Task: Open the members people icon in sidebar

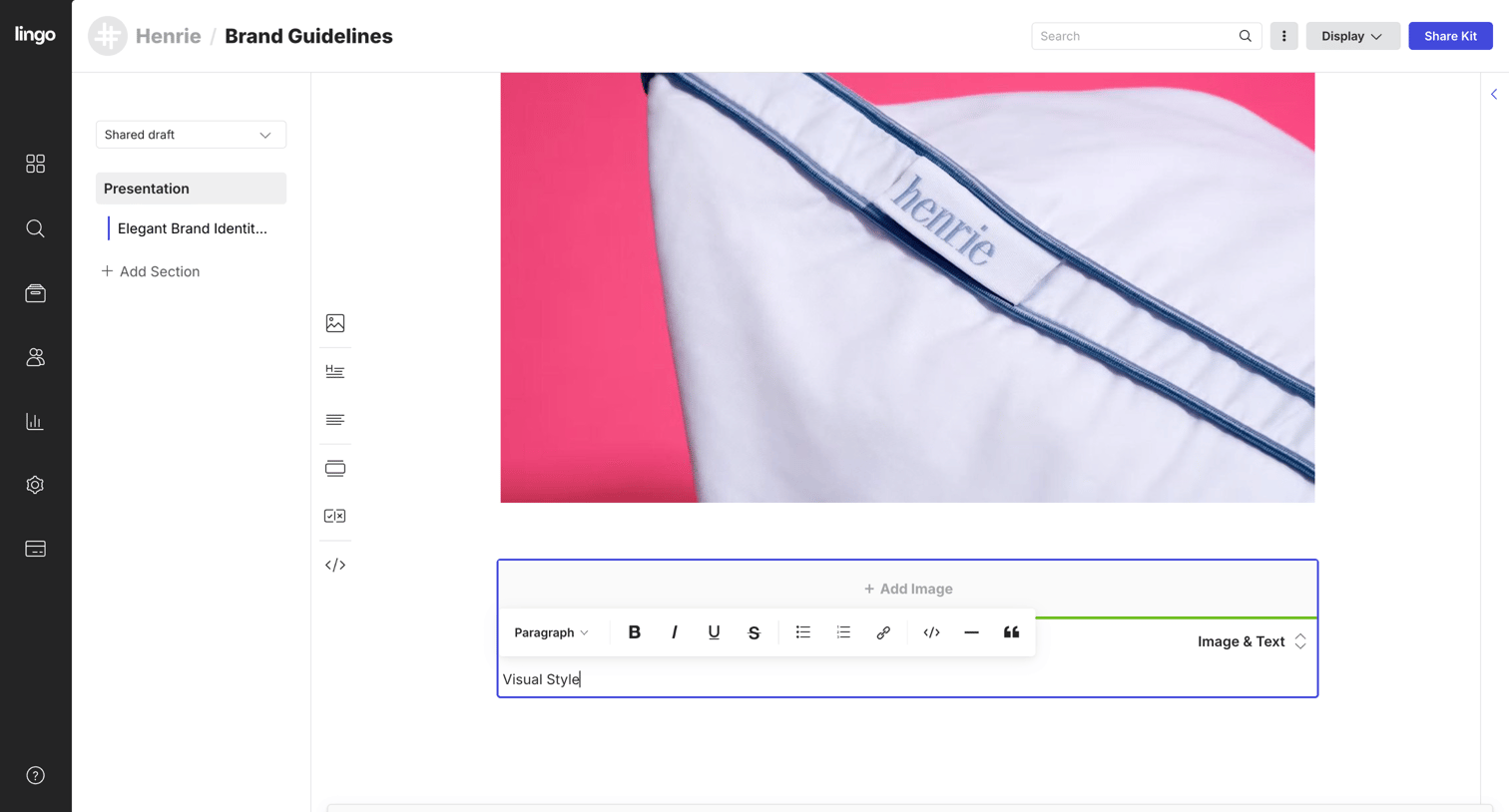Action: pos(35,357)
